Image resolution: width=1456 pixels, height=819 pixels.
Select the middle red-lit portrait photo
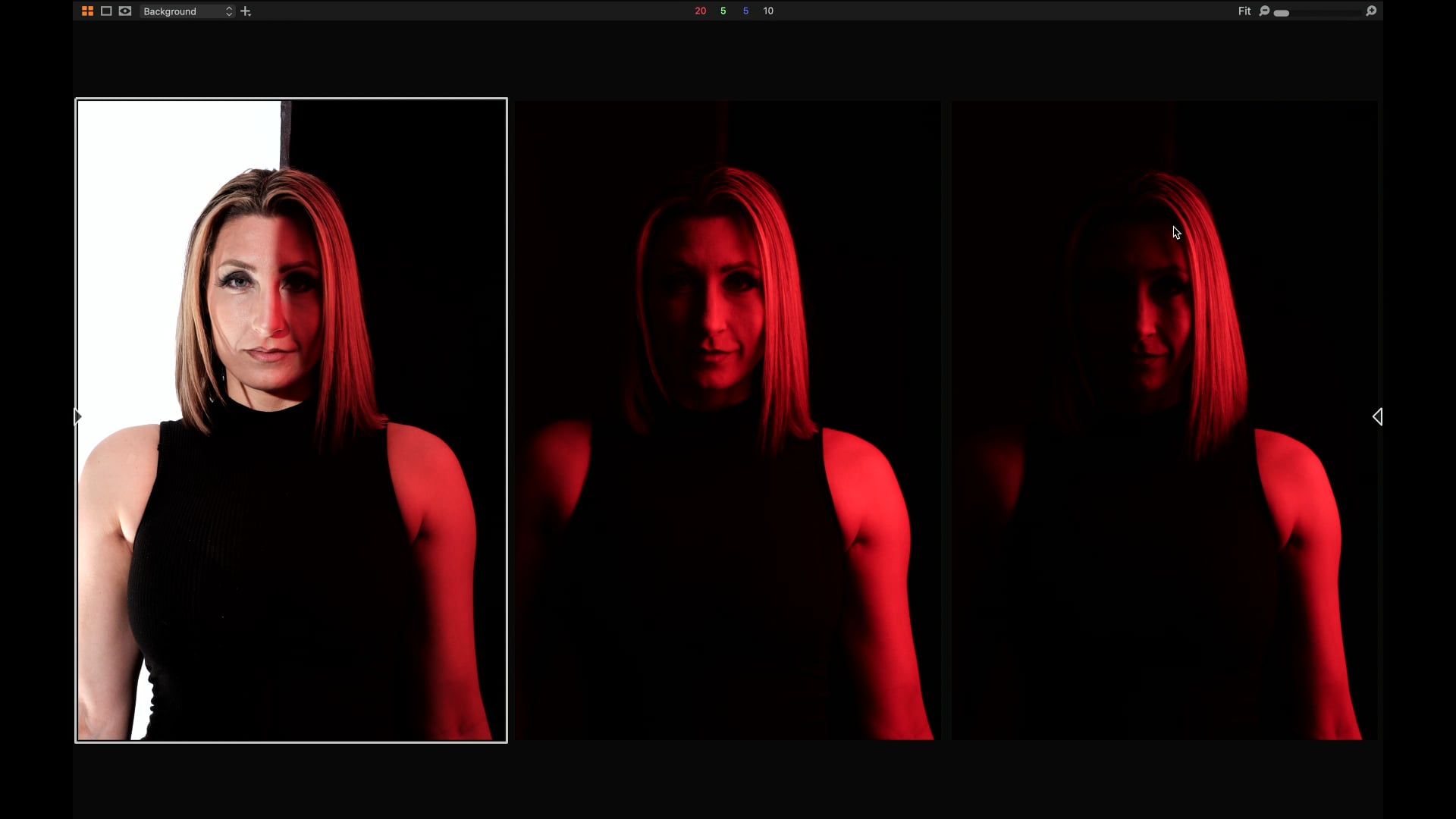tap(726, 419)
